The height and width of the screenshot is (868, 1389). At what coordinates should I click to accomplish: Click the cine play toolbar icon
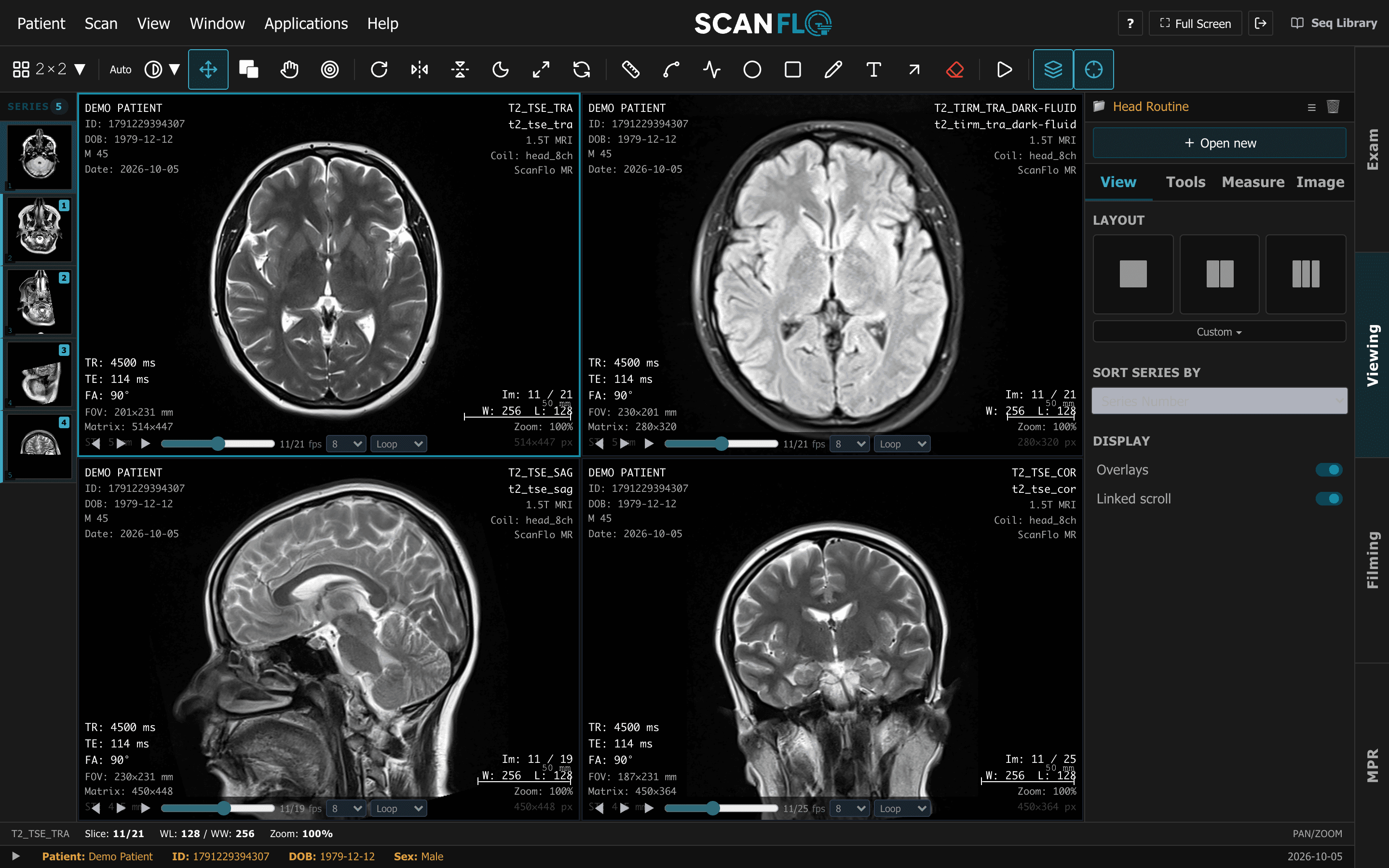(x=1004, y=69)
